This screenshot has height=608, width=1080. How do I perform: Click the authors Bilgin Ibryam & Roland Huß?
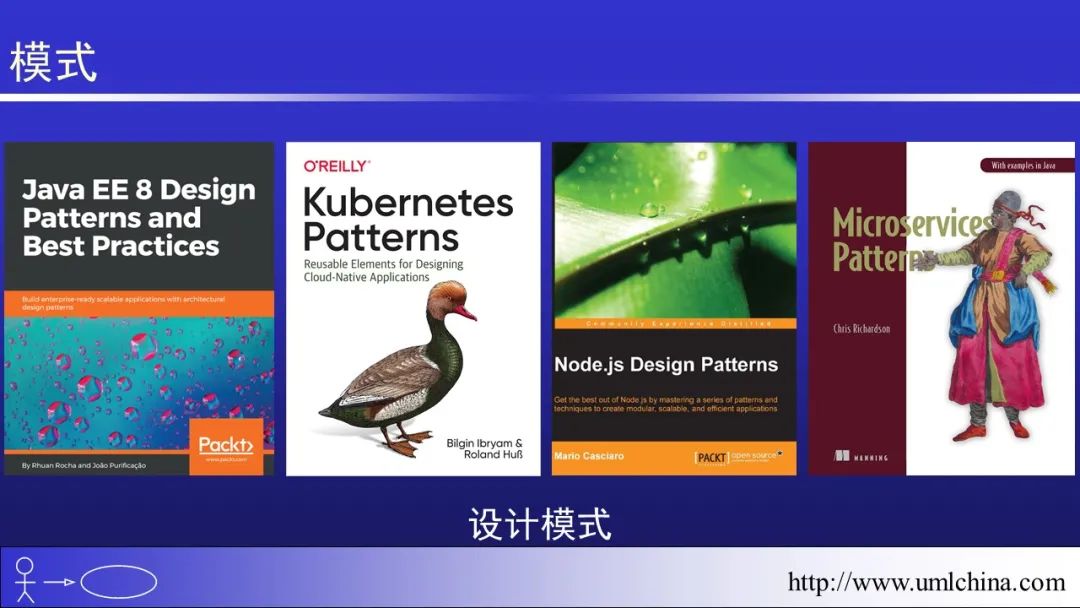[x=484, y=448]
